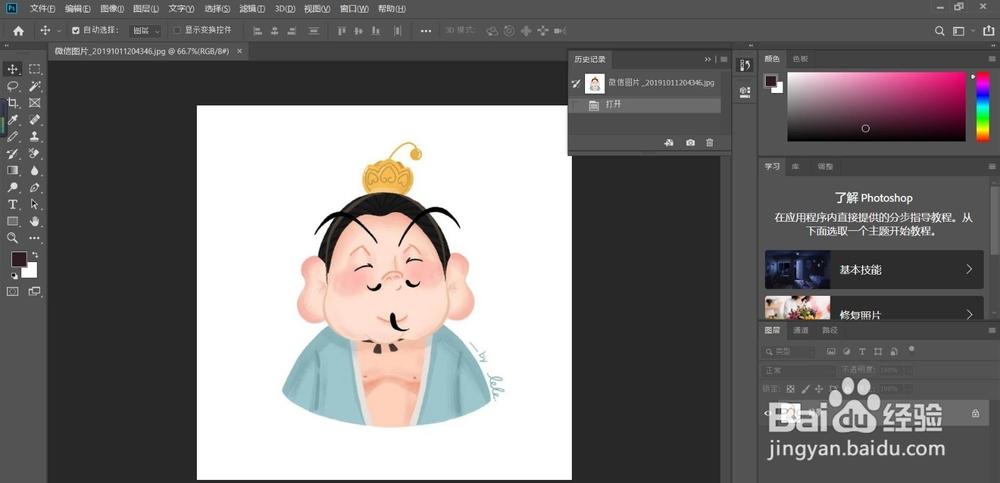This screenshot has height=483, width=1000.
Task: Select the Hand tool
Action: [x=34, y=221]
